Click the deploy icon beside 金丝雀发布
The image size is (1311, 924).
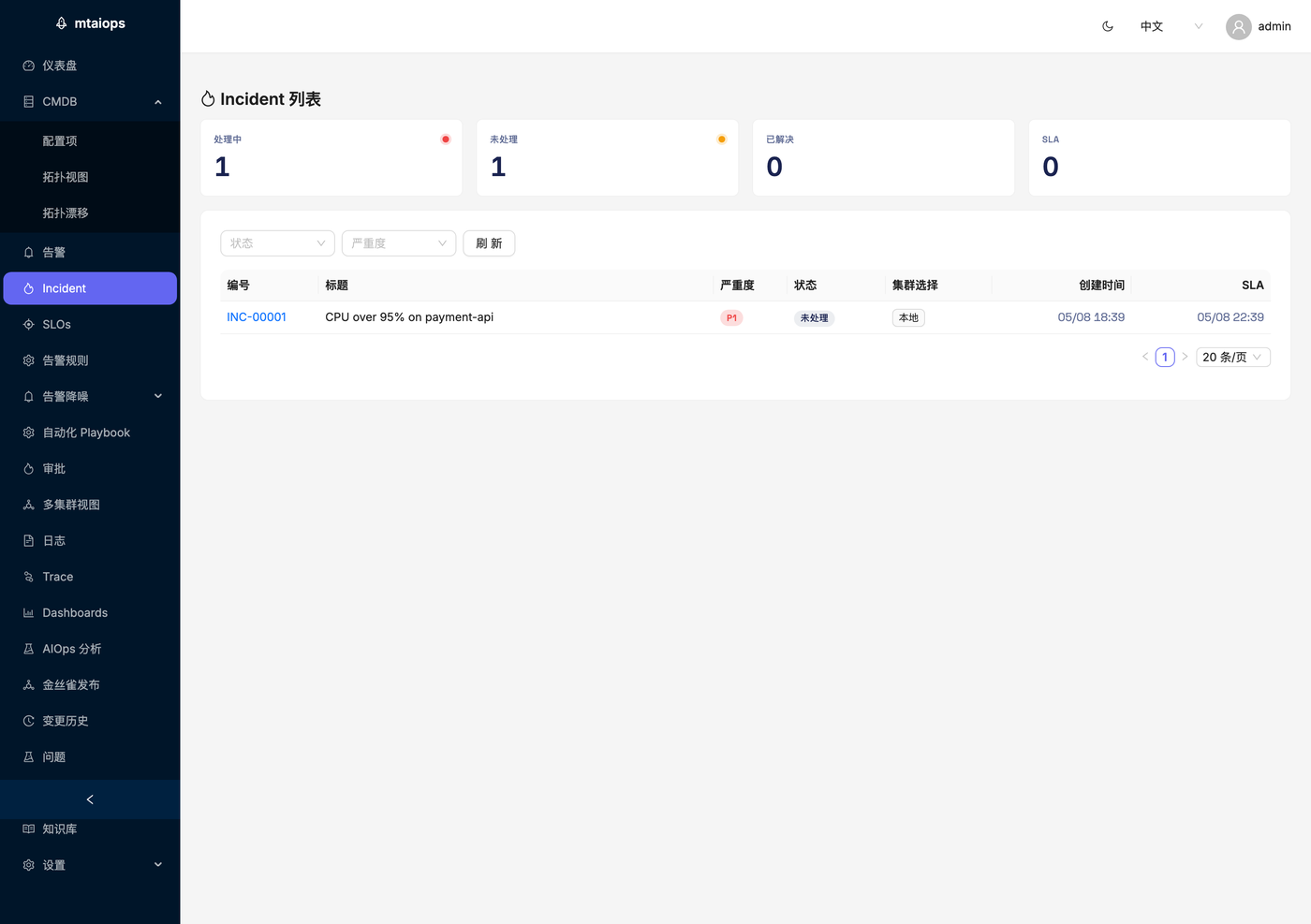pos(29,685)
